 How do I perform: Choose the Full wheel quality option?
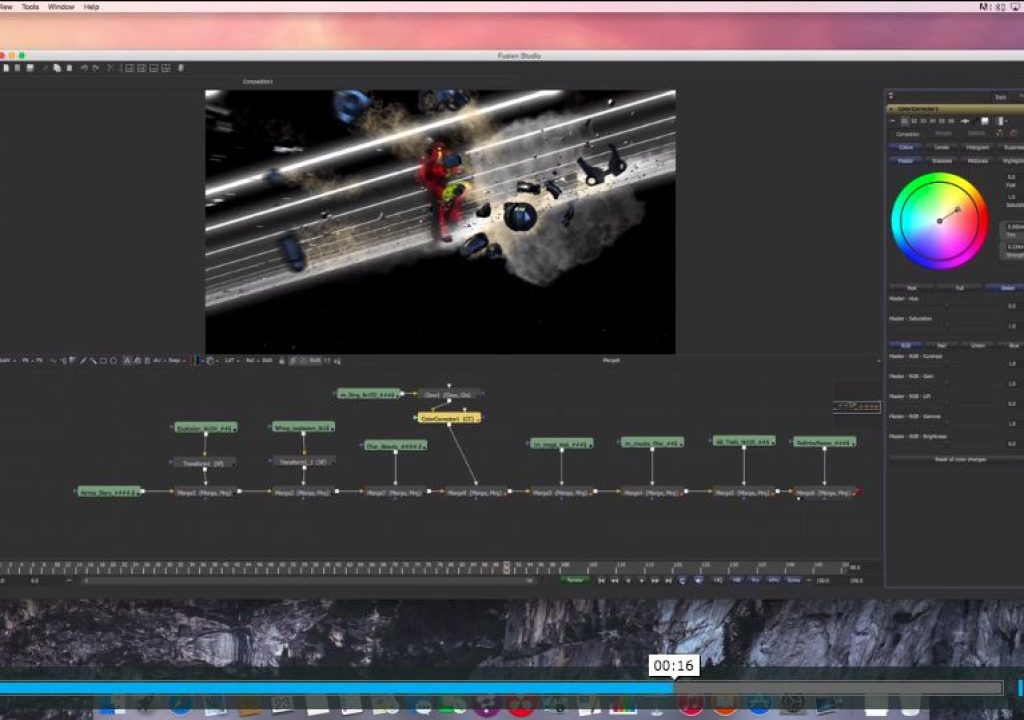click(959, 287)
